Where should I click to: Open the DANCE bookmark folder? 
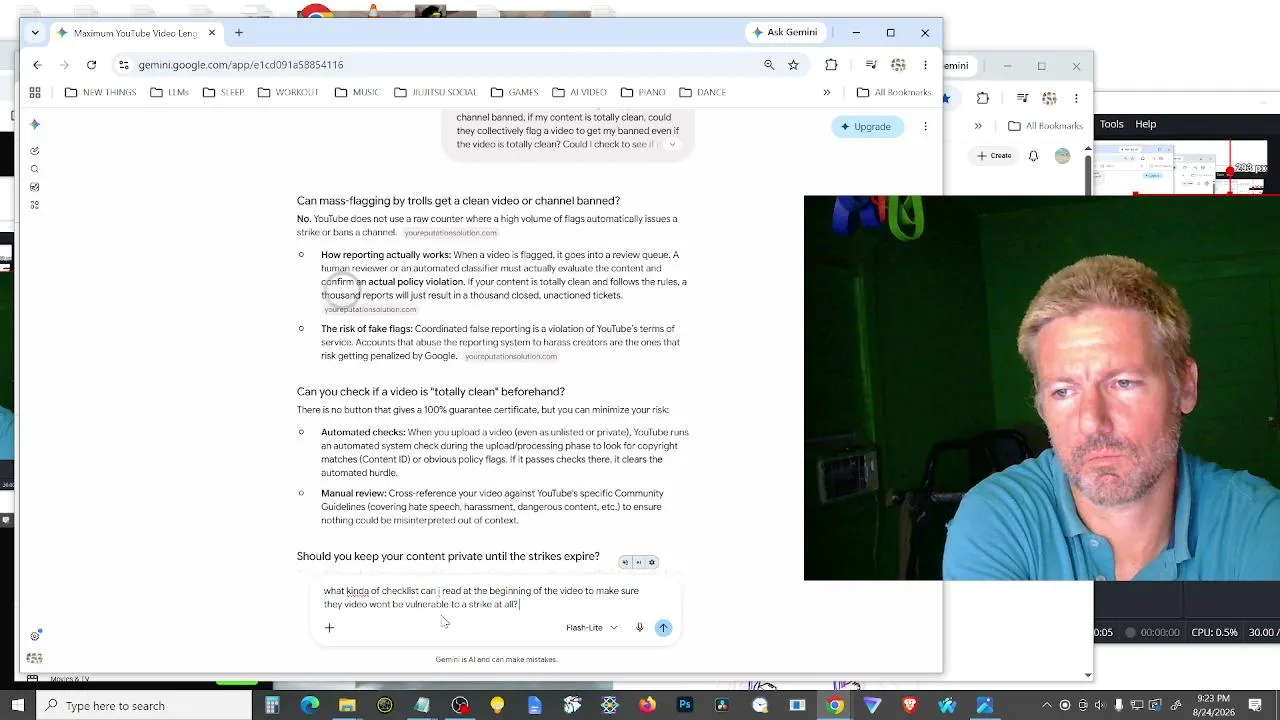point(703,92)
